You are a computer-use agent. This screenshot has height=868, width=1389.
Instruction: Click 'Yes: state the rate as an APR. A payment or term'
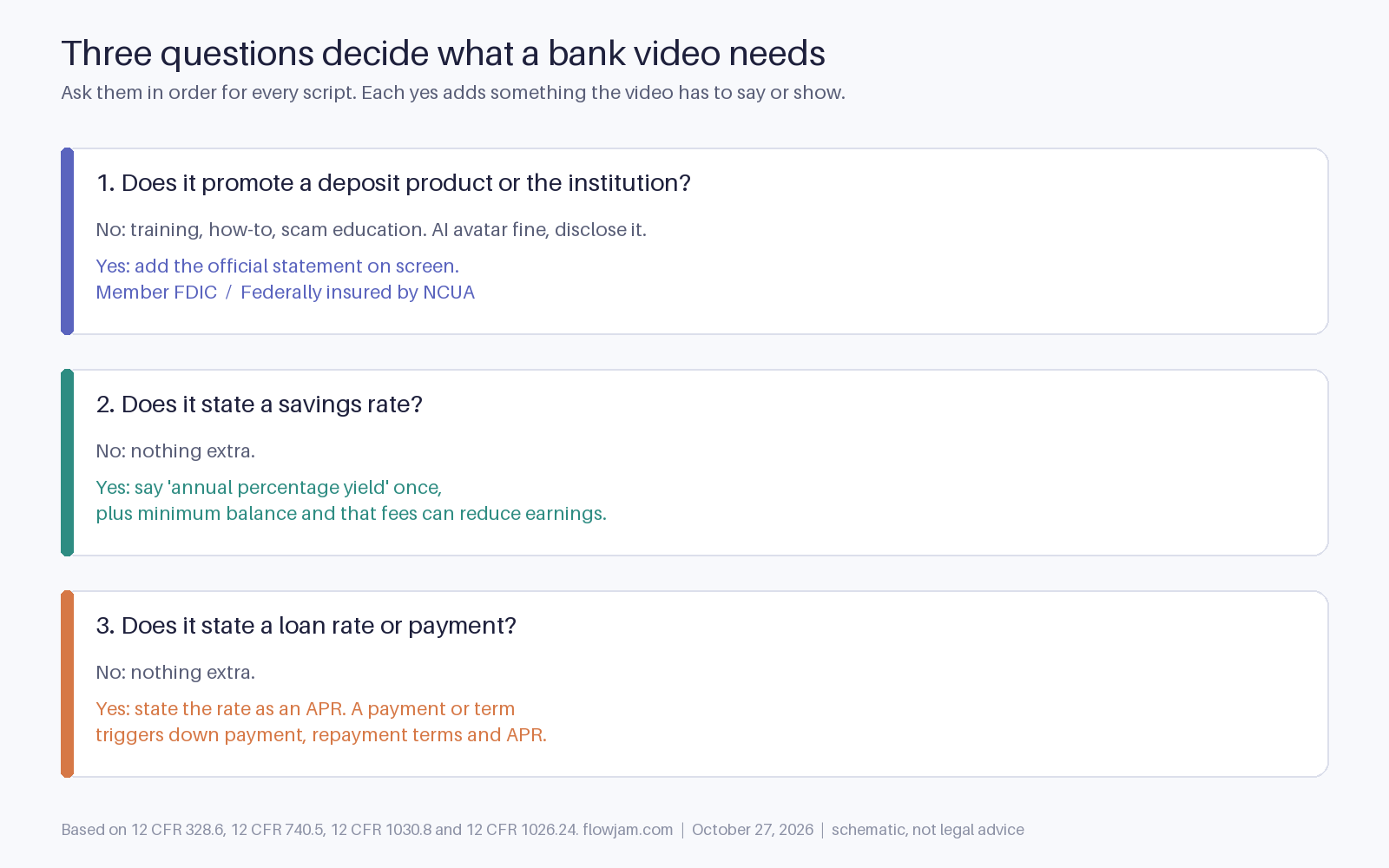pos(306,709)
